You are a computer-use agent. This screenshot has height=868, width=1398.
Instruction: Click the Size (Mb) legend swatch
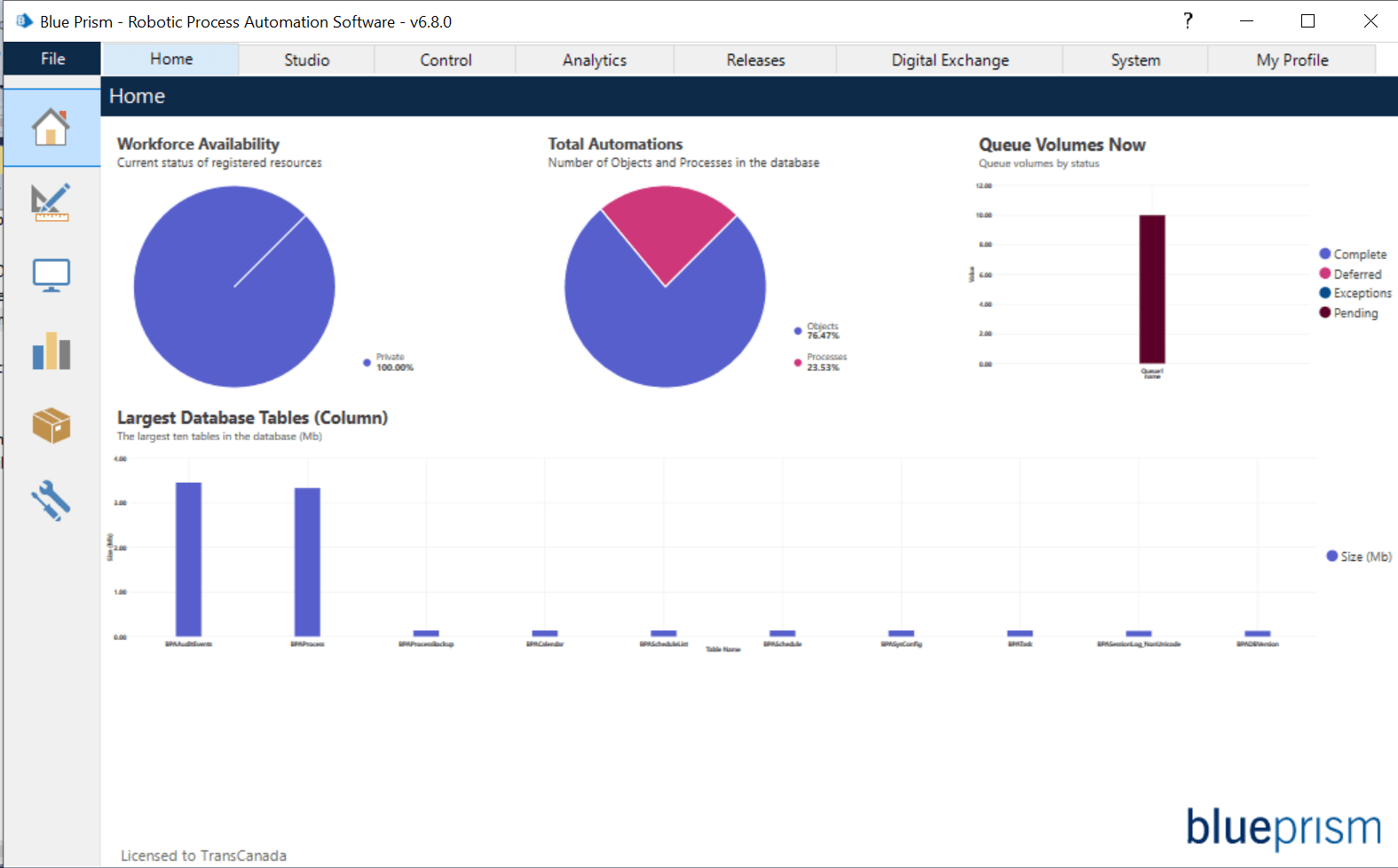(x=1332, y=556)
